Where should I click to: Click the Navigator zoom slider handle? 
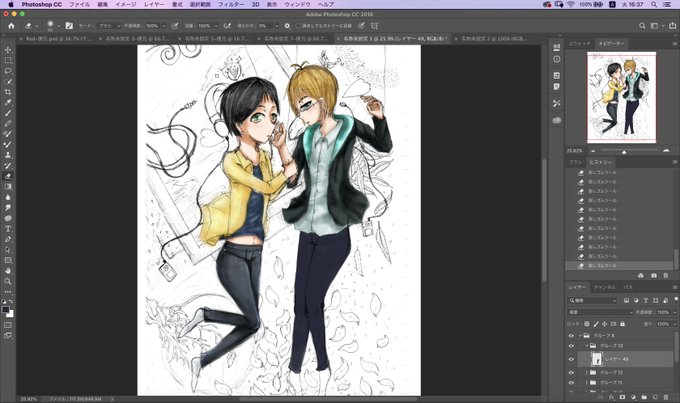click(624, 152)
